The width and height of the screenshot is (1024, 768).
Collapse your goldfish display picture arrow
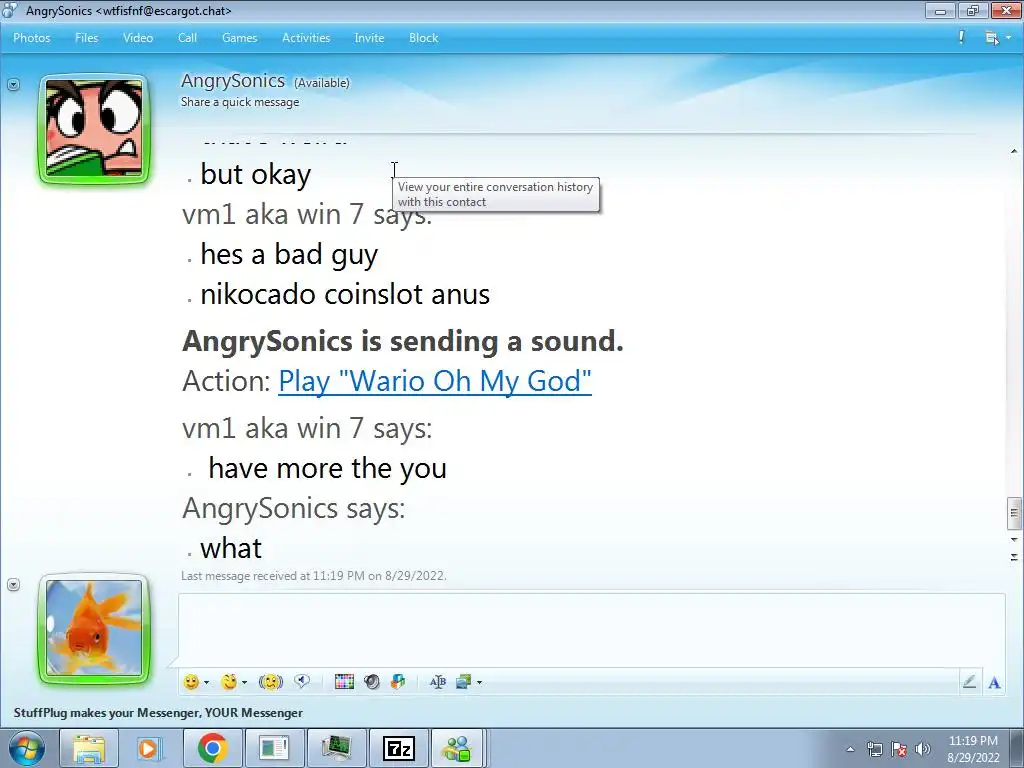(13, 584)
